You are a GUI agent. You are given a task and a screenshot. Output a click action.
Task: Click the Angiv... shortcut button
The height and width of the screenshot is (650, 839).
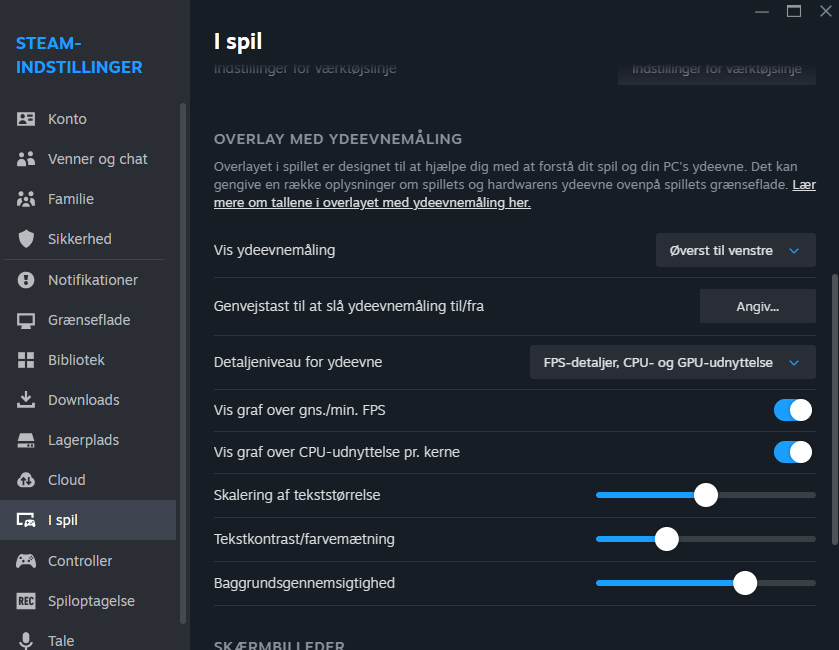[x=758, y=306]
